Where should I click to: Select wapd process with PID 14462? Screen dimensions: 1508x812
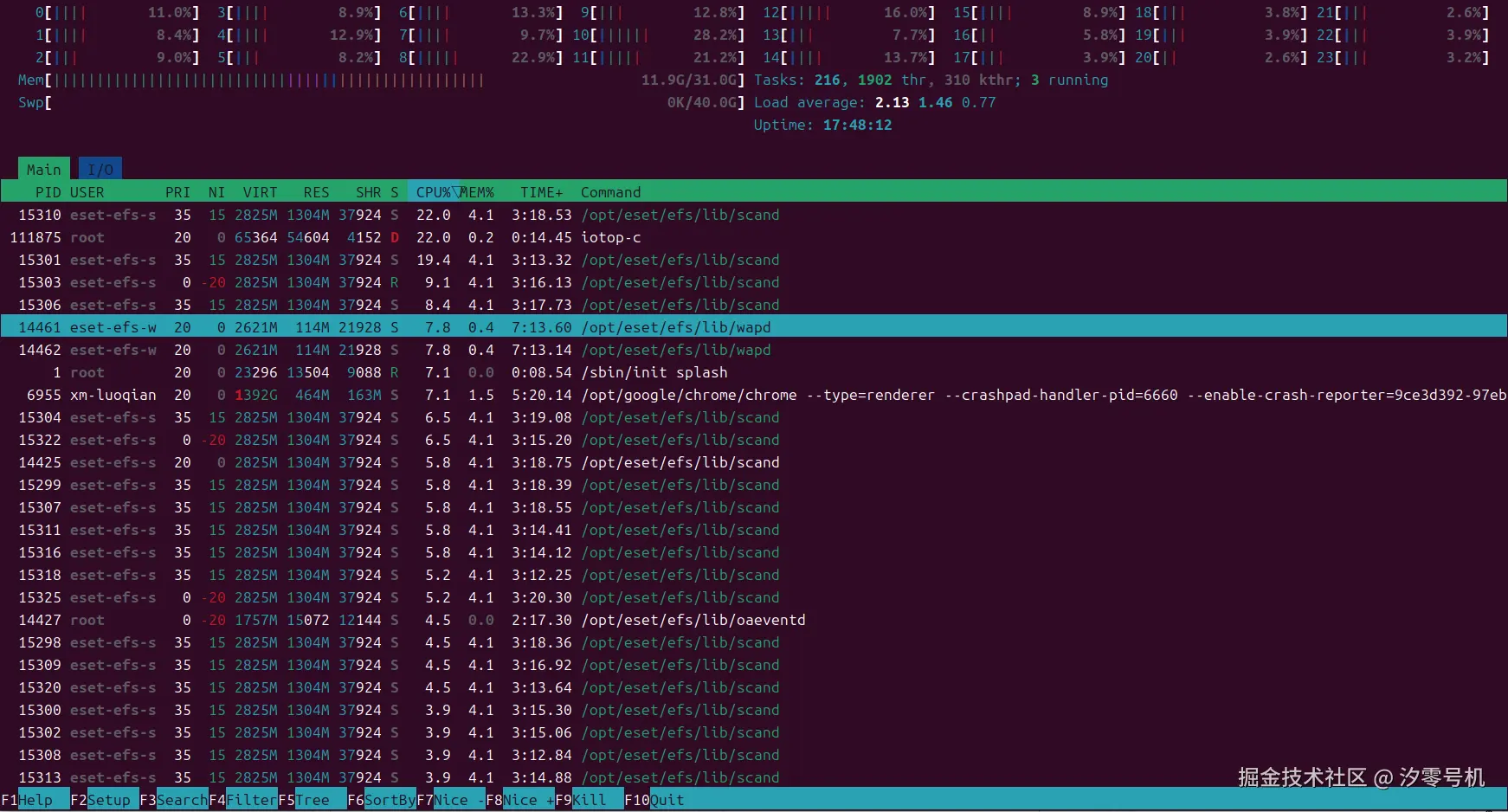pos(754,350)
